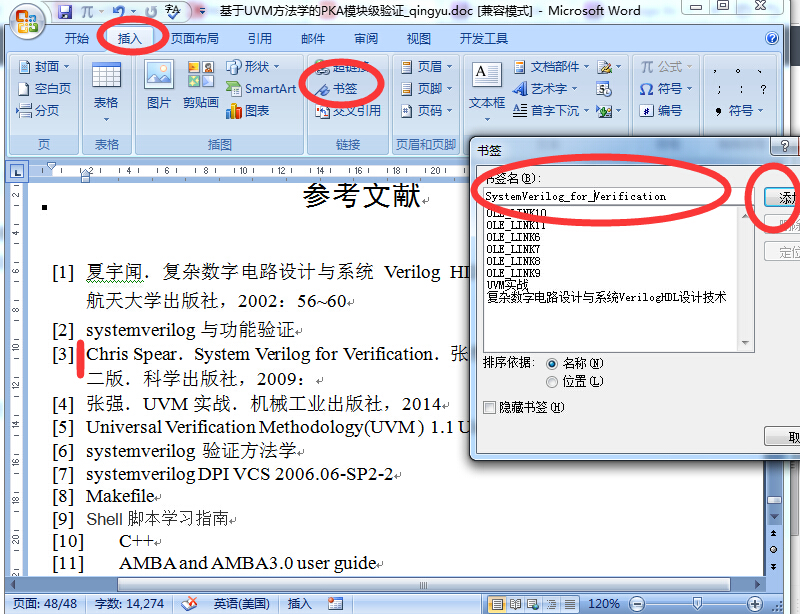
Task: Click the date and time icon
Action: tap(604, 89)
